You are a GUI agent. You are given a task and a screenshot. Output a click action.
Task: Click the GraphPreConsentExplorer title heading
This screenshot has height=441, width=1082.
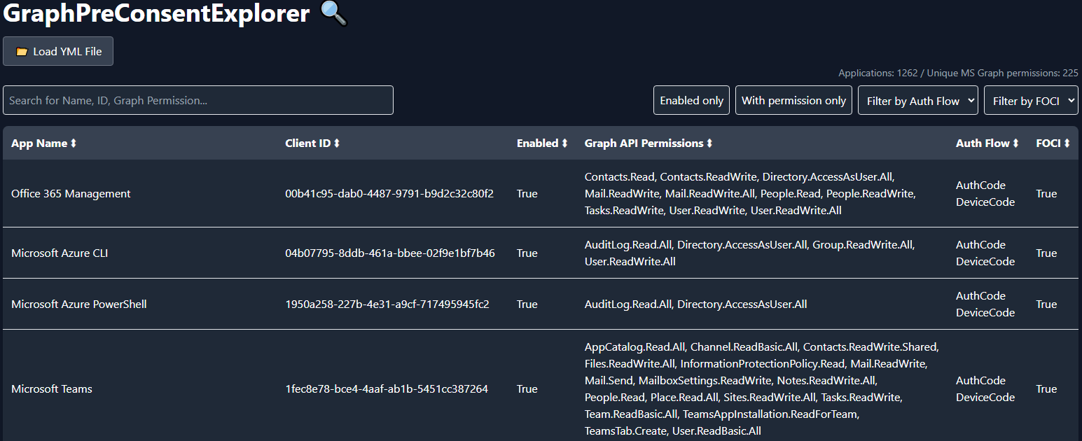coord(155,14)
